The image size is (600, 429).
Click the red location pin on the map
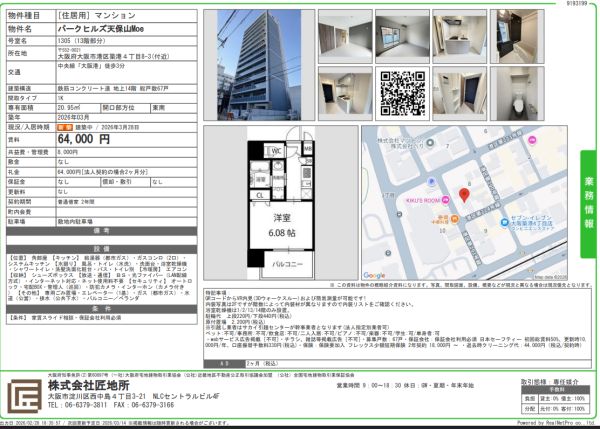464,195
